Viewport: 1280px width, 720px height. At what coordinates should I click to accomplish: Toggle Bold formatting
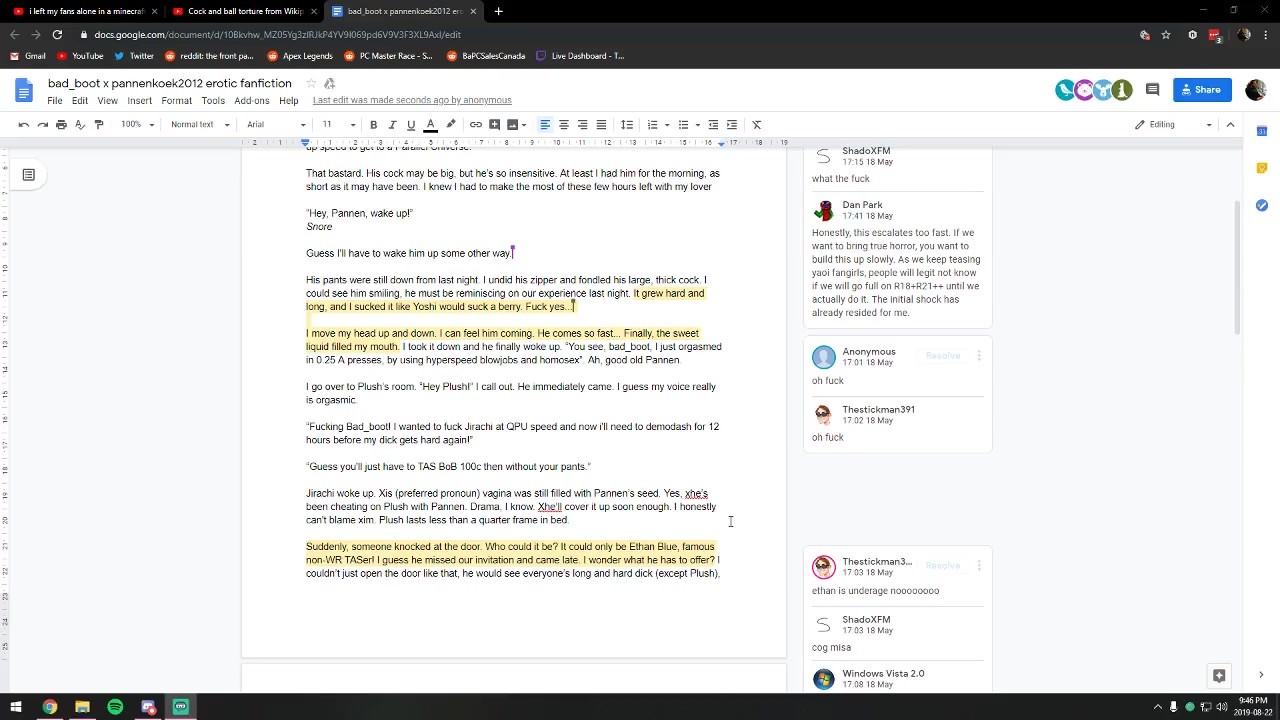click(x=373, y=124)
